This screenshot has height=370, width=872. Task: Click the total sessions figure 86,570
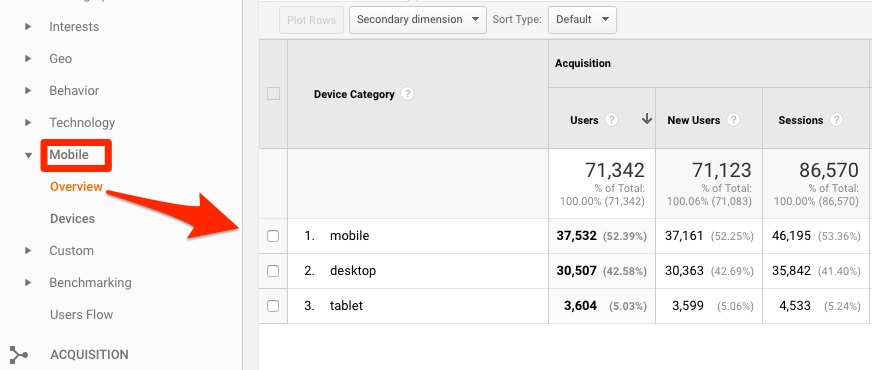[x=829, y=170]
